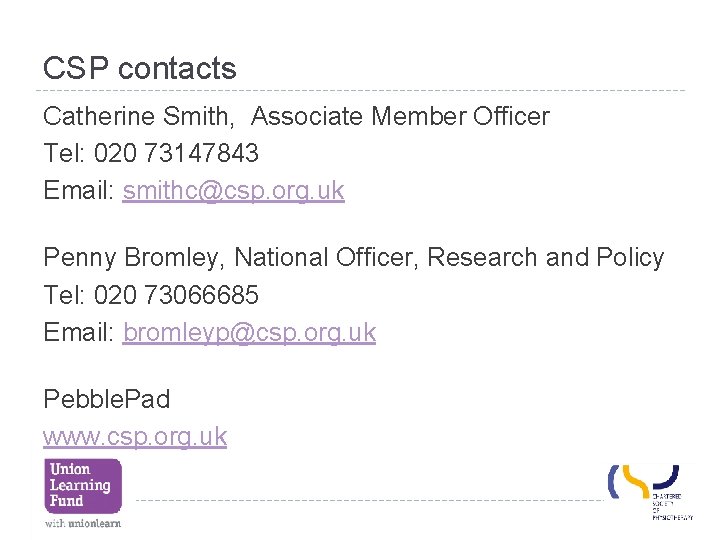
Task: Click the 'Email:' label before smithc address
Action: (79, 191)
